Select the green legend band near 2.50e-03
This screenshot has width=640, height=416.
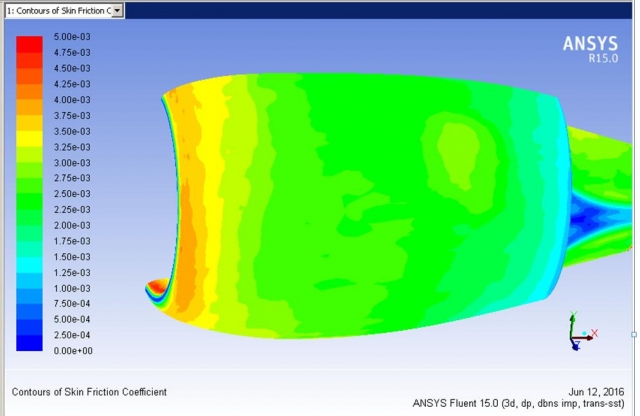click(29, 193)
